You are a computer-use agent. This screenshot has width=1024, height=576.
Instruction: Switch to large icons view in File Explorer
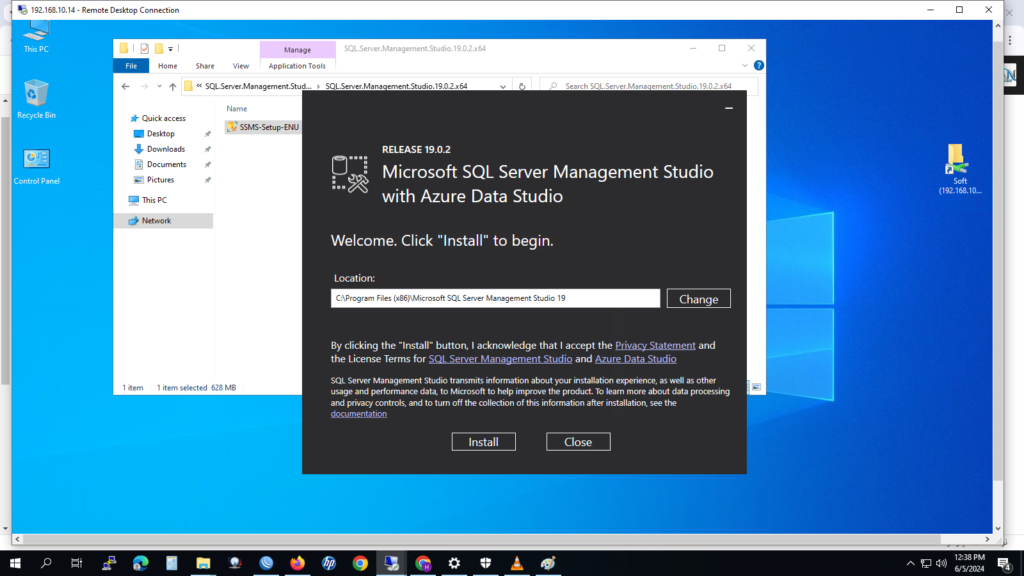point(756,387)
